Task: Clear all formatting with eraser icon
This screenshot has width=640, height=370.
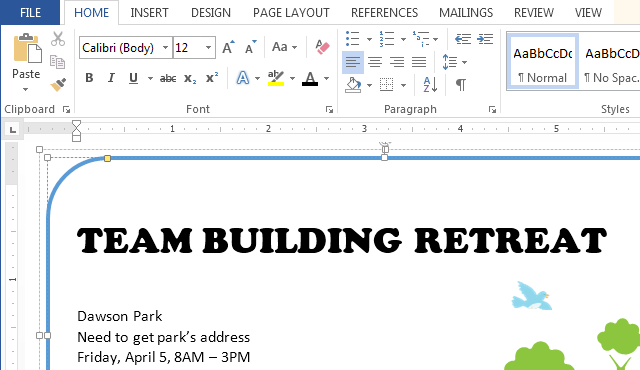Action: tap(322, 47)
